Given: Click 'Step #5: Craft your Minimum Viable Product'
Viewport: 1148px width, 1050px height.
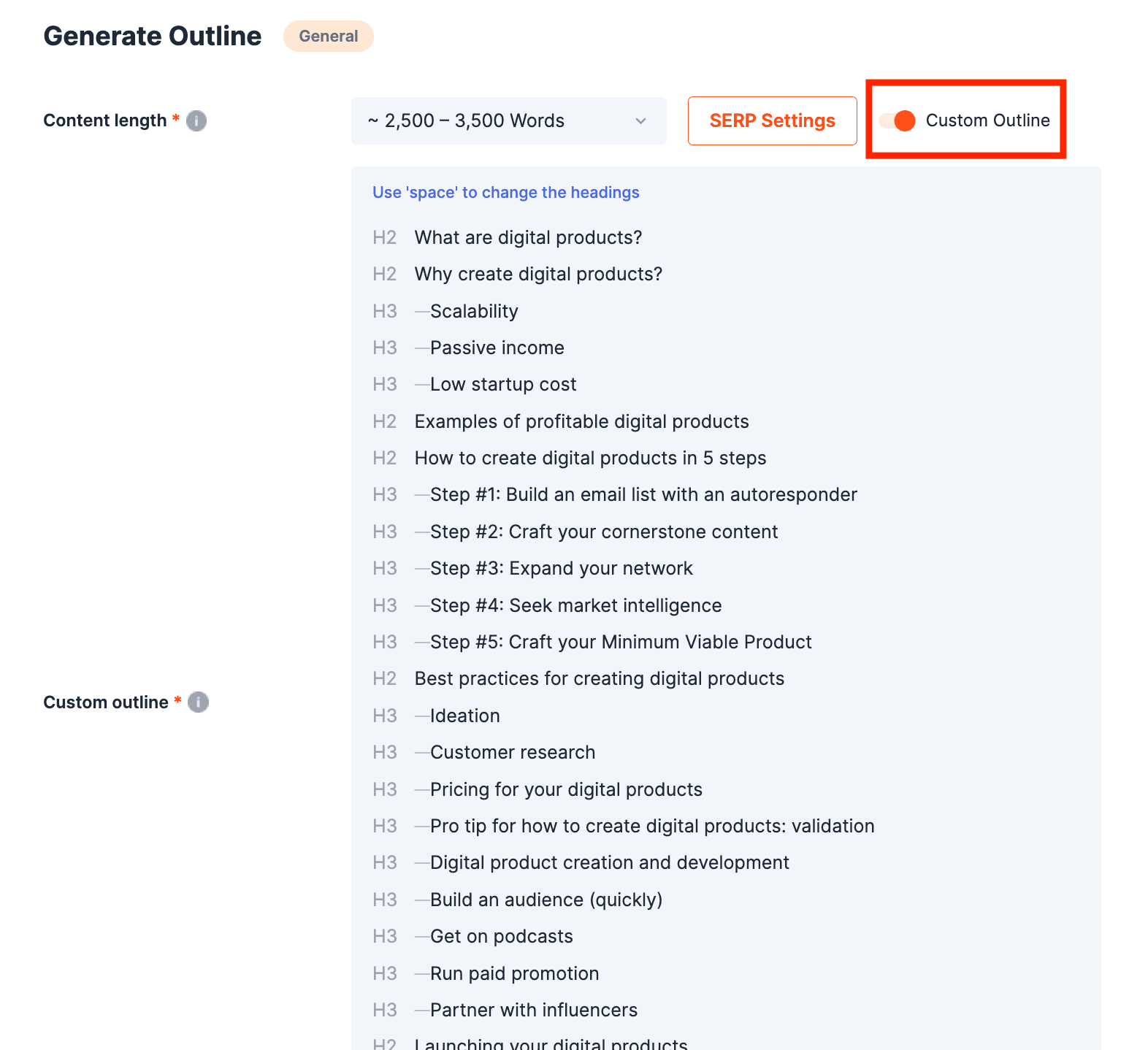Looking at the screenshot, I should [x=621, y=642].
